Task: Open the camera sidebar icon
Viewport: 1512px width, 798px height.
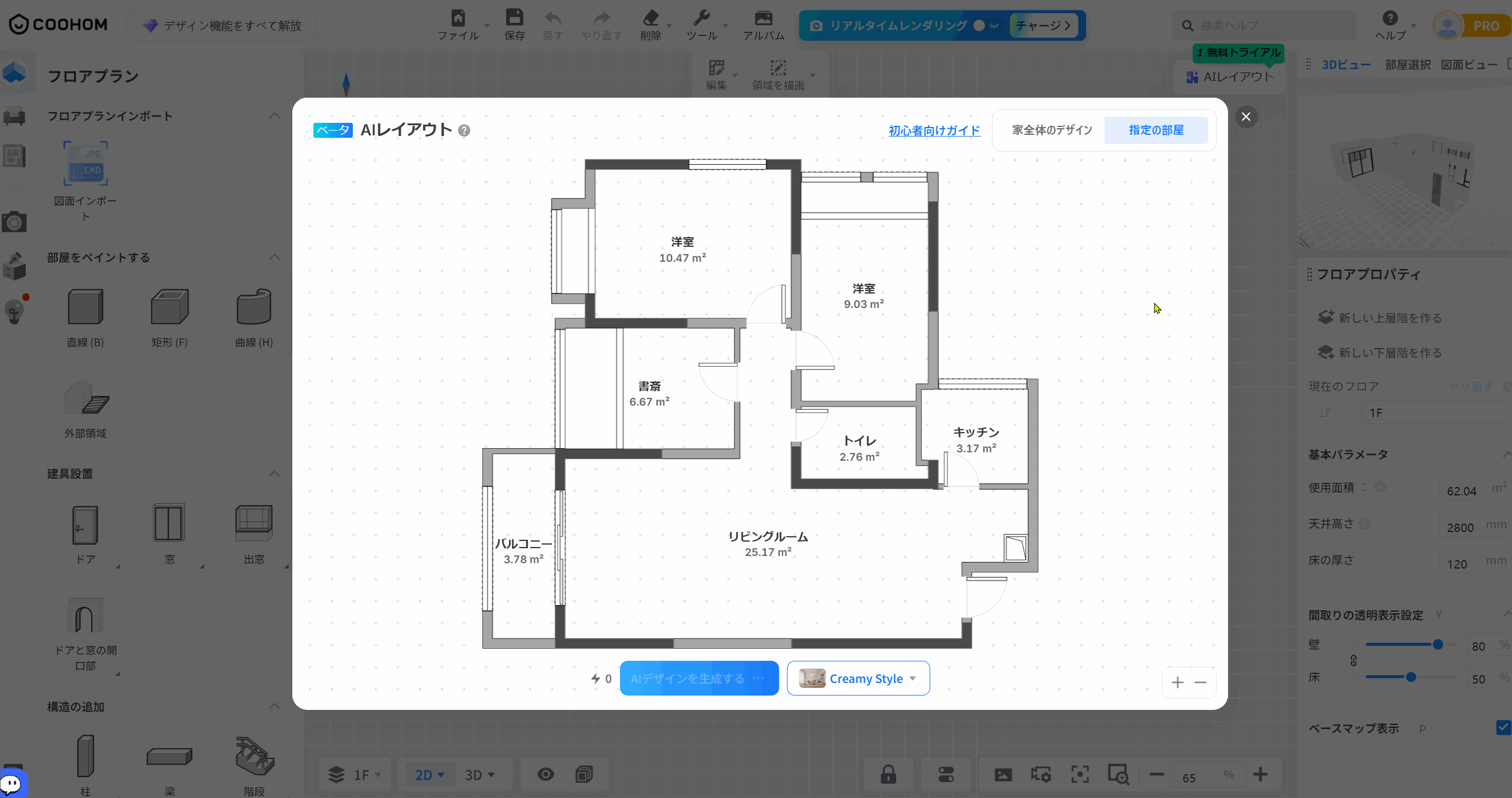Action: point(14,222)
